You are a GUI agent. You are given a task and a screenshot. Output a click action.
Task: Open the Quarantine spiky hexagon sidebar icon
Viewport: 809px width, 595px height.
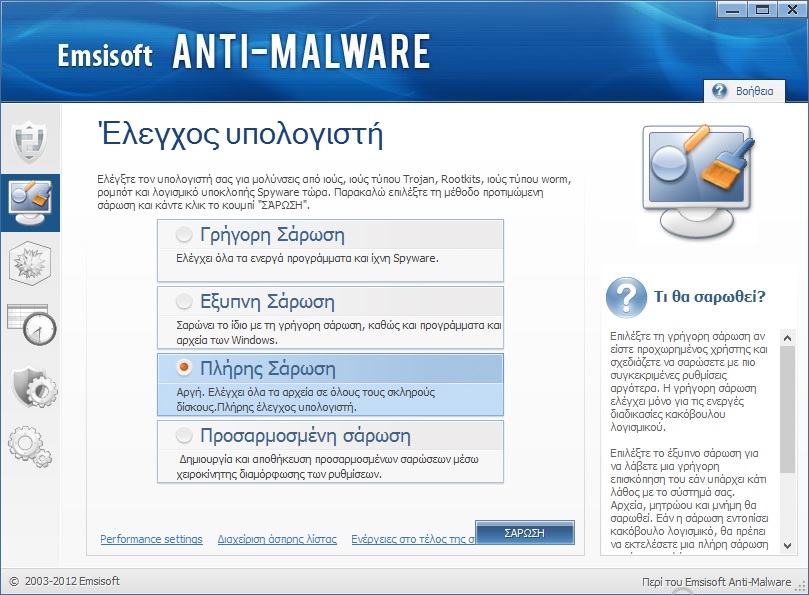click(30, 263)
